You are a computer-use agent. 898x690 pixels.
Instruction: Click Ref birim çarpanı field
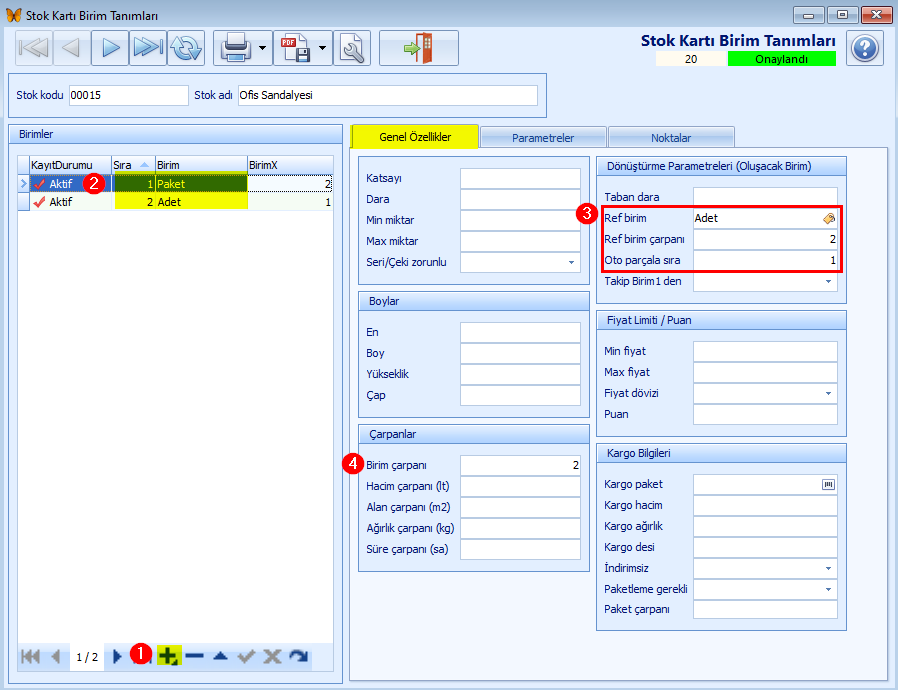[x=765, y=239]
